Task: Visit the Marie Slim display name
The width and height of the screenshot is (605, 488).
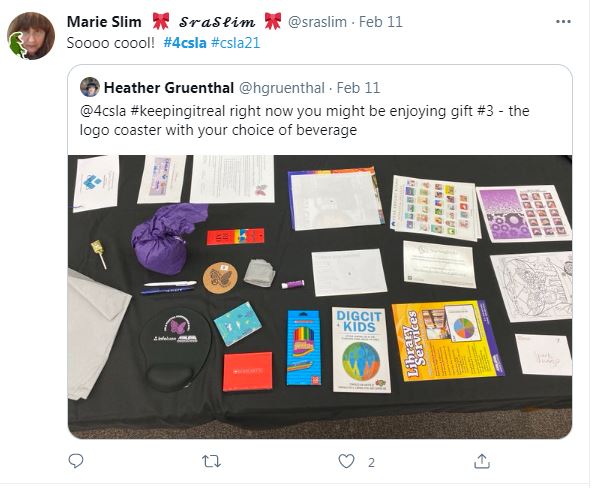Action: coord(104,22)
